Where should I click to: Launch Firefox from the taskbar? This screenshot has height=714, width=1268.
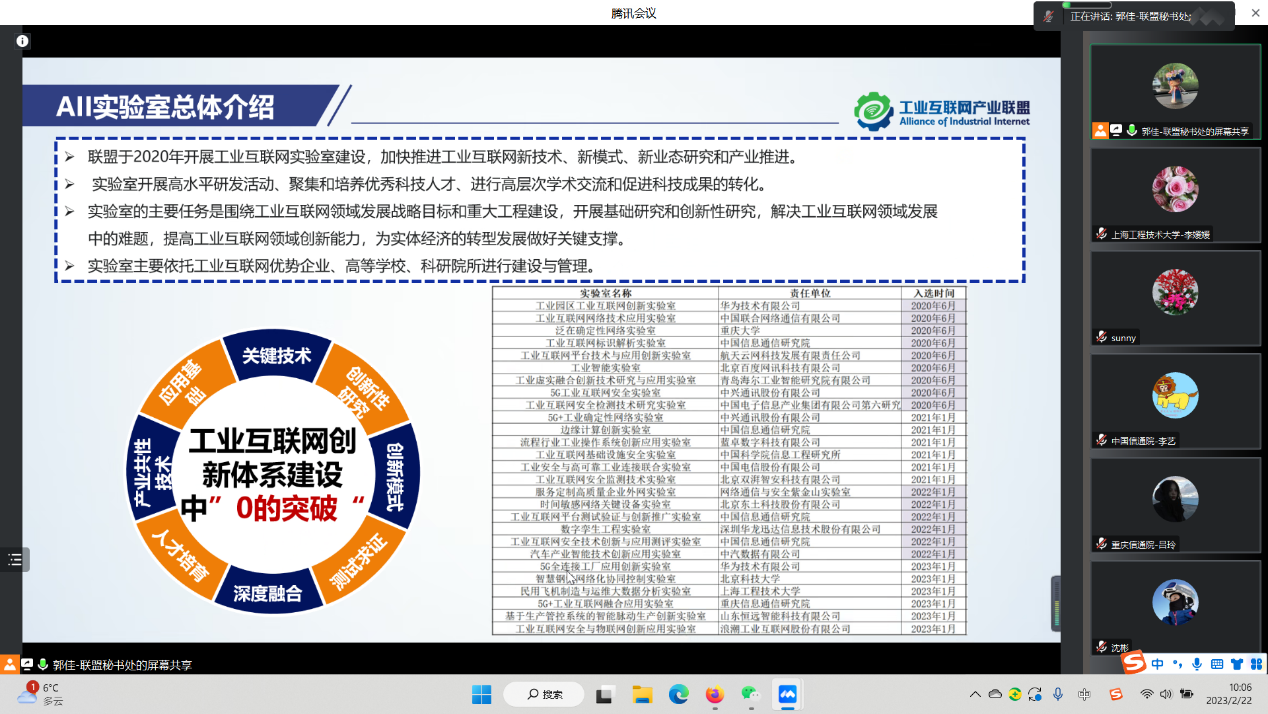tap(714, 694)
